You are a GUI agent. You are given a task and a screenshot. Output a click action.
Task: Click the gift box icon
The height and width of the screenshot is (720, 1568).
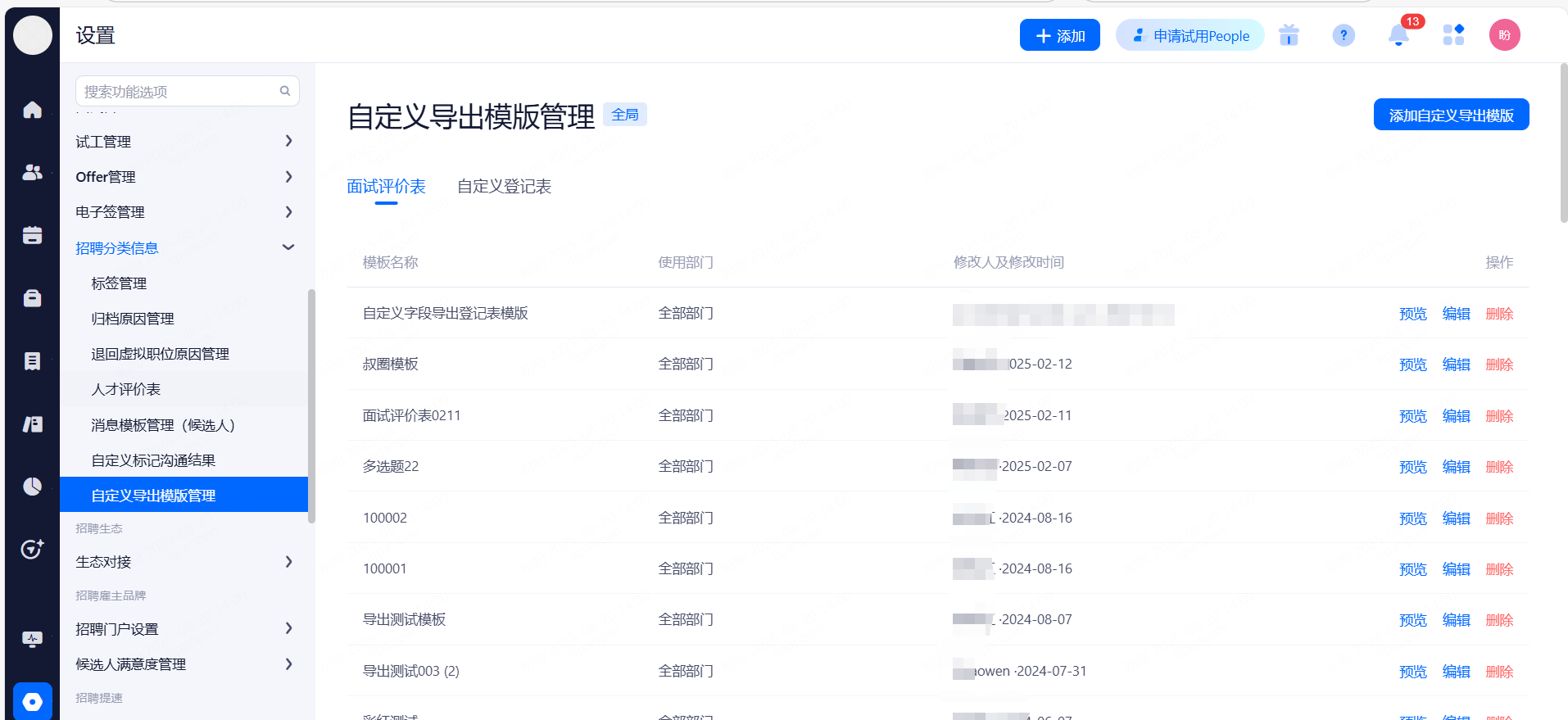1289,35
